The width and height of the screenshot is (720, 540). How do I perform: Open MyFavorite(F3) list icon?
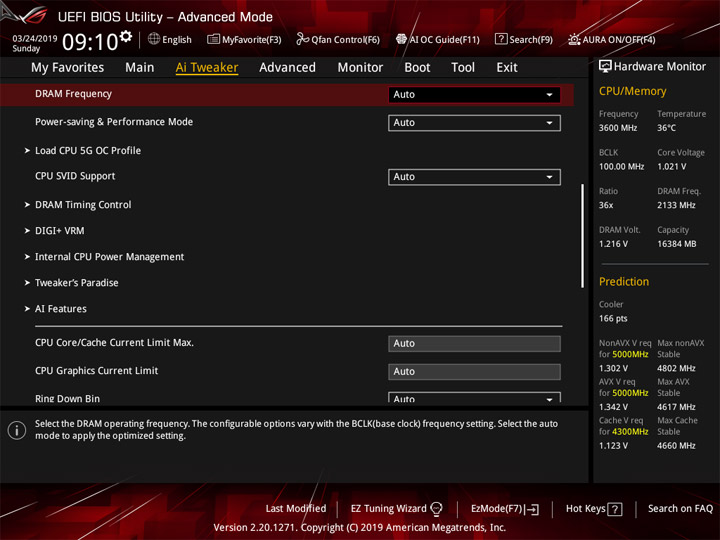point(213,39)
